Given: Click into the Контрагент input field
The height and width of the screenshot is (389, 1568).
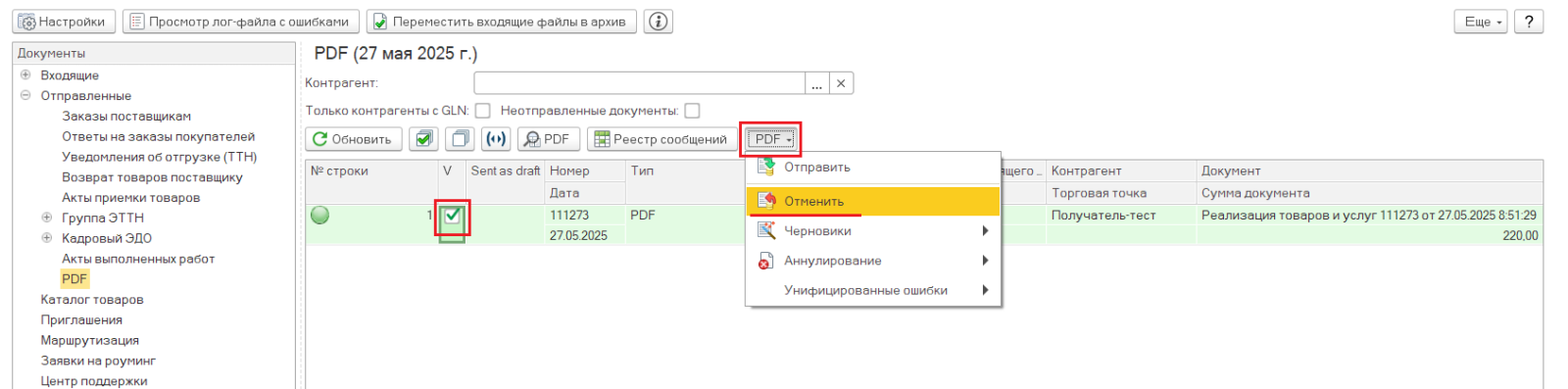Looking at the screenshot, I should click(639, 83).
